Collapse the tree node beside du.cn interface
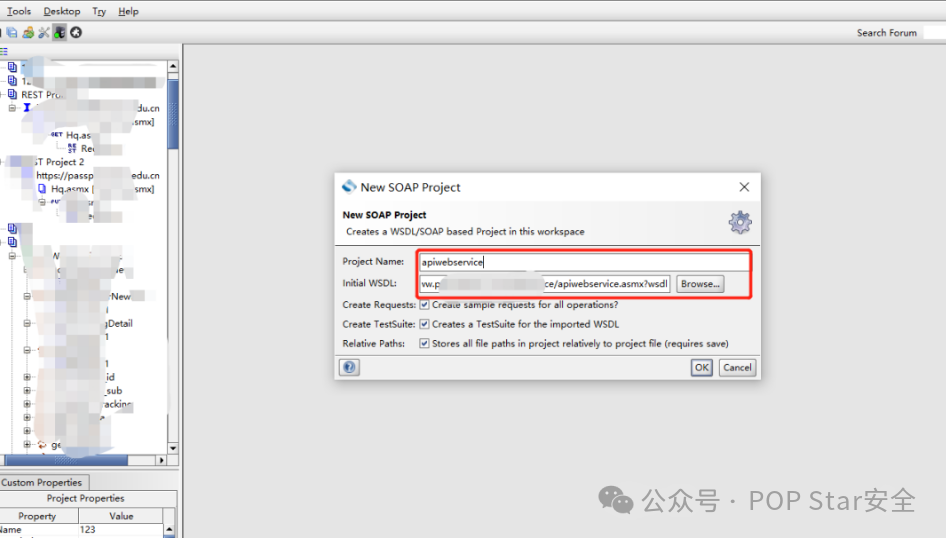 pos(12,108)
